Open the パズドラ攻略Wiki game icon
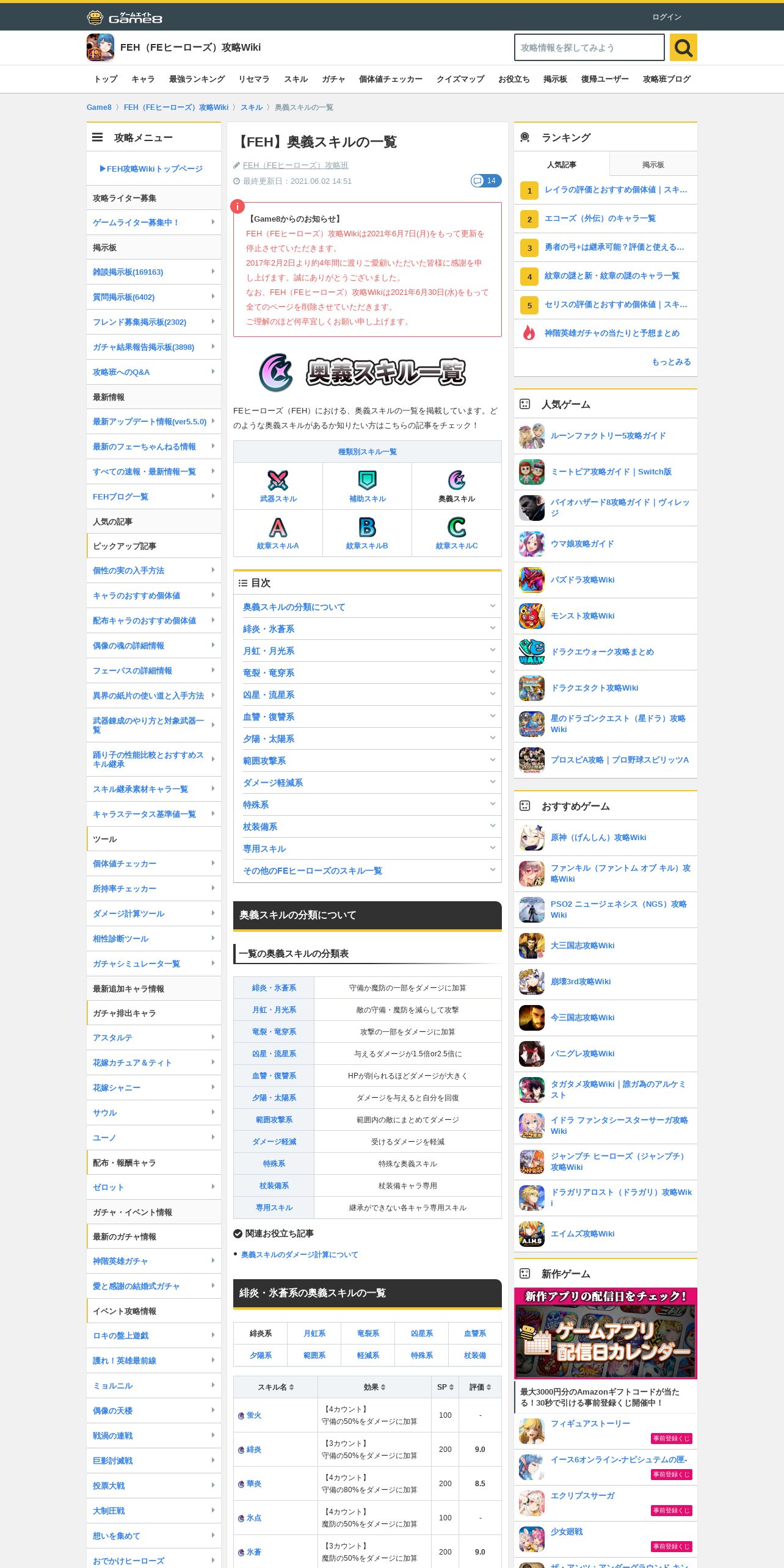This screenshot has height=1568, width=784. click(x=532, y=580)
